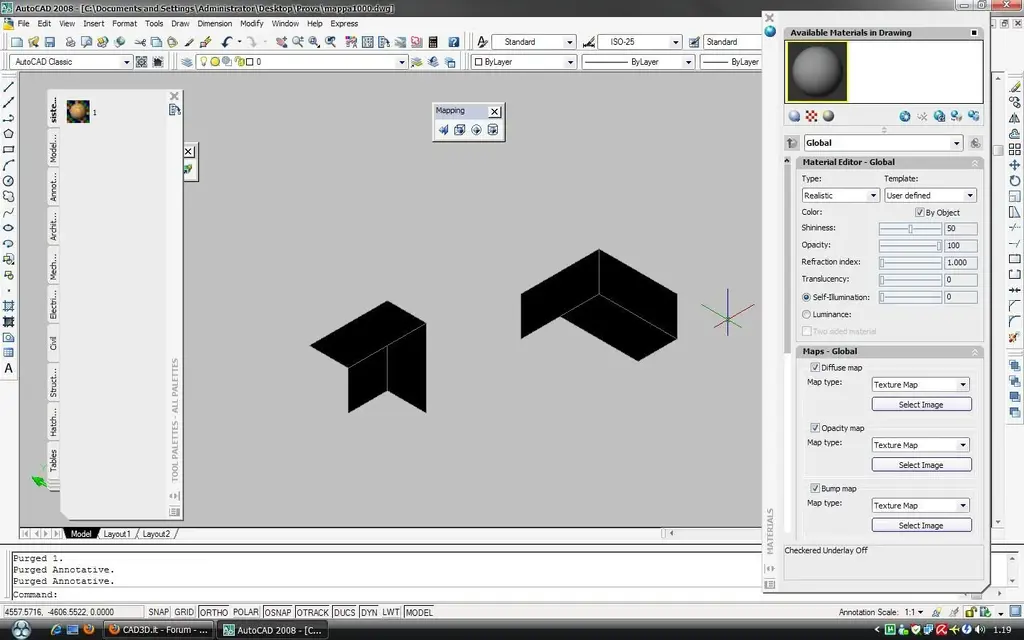Screen dimensions: 1024x640
Task: Select the Circle draw tool
Action: (x=8, y=181)
